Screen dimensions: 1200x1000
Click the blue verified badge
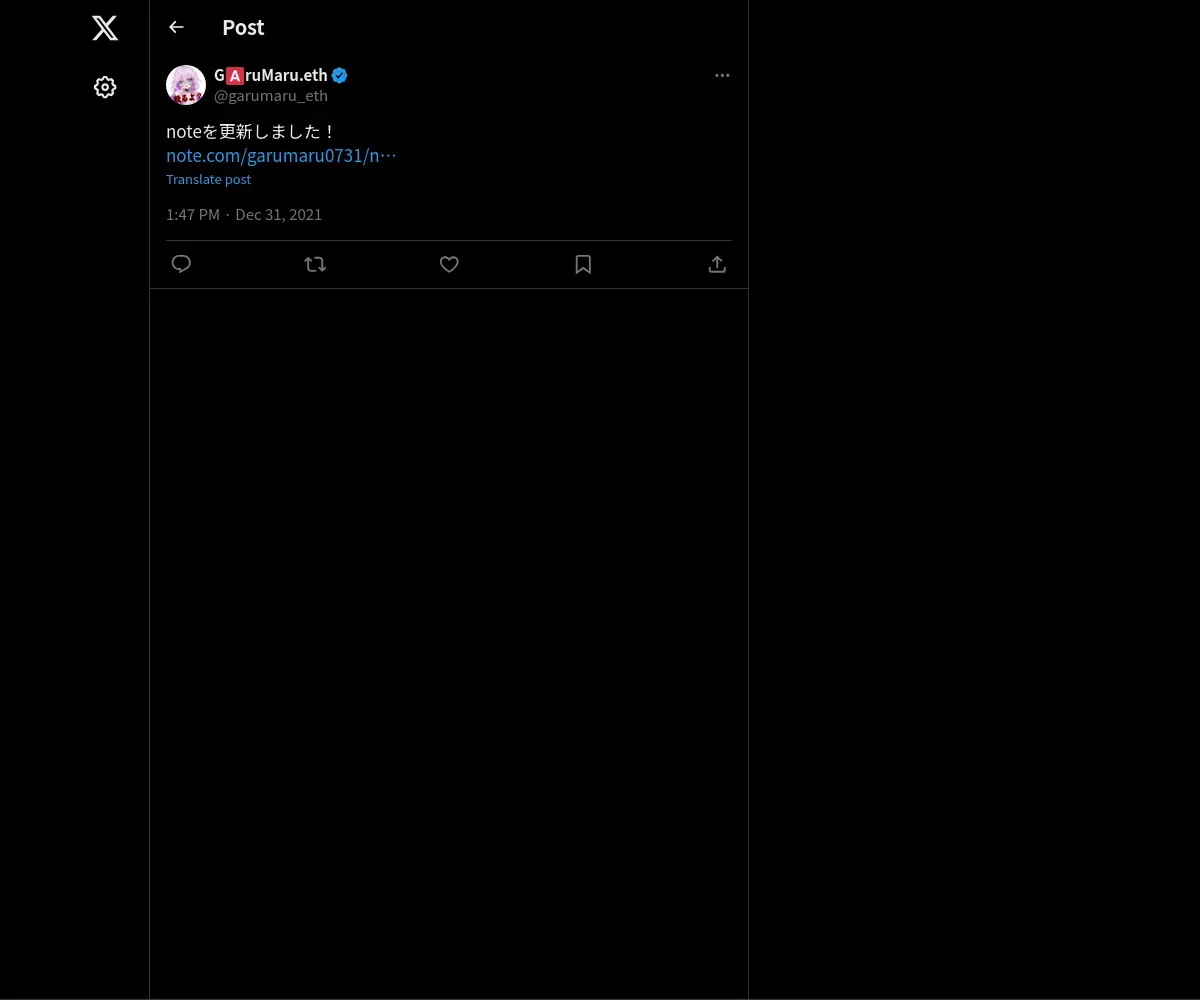pyautogui.click(x=340, y=75)
